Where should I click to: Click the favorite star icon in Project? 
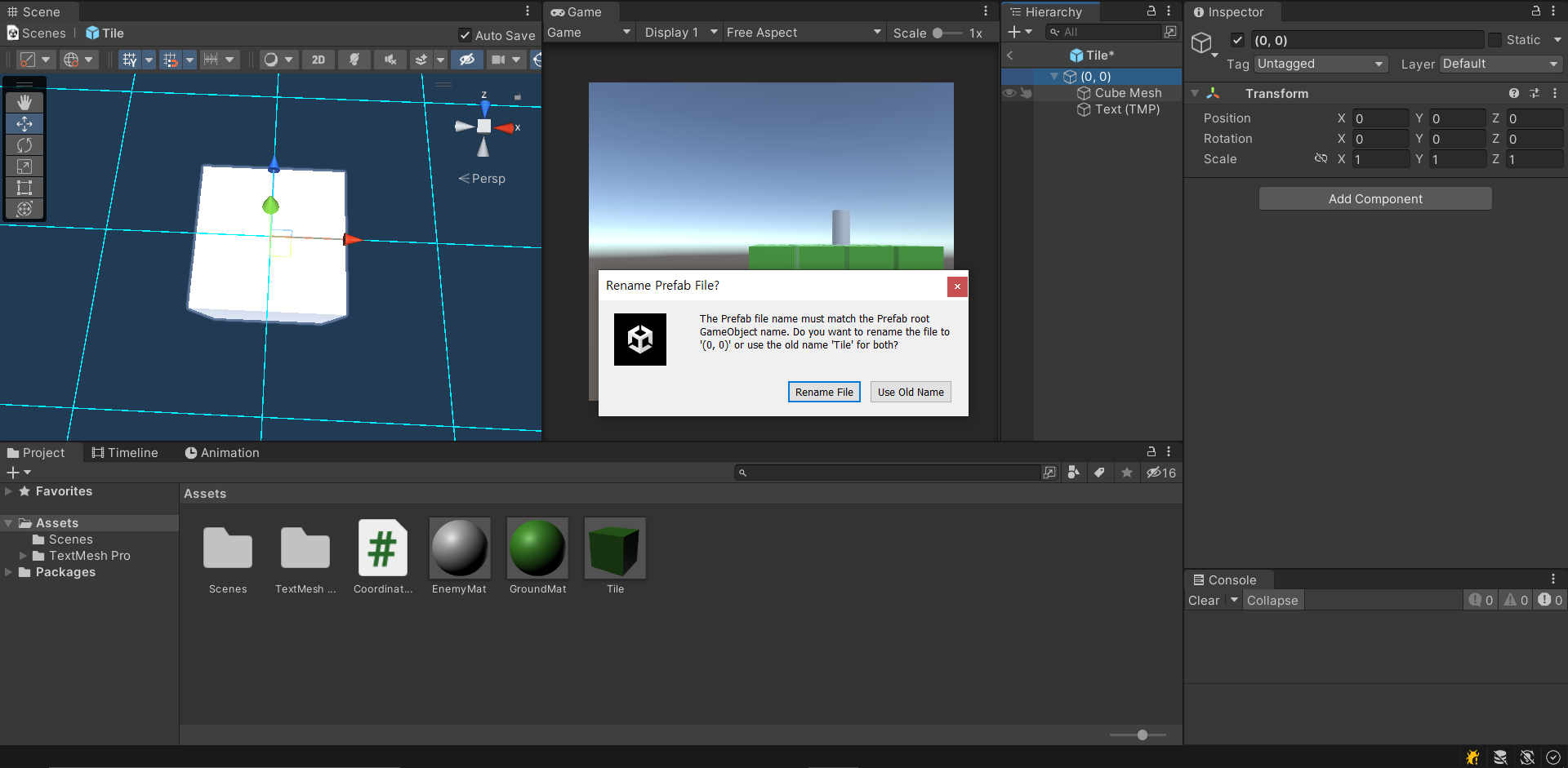[1127, 473]
